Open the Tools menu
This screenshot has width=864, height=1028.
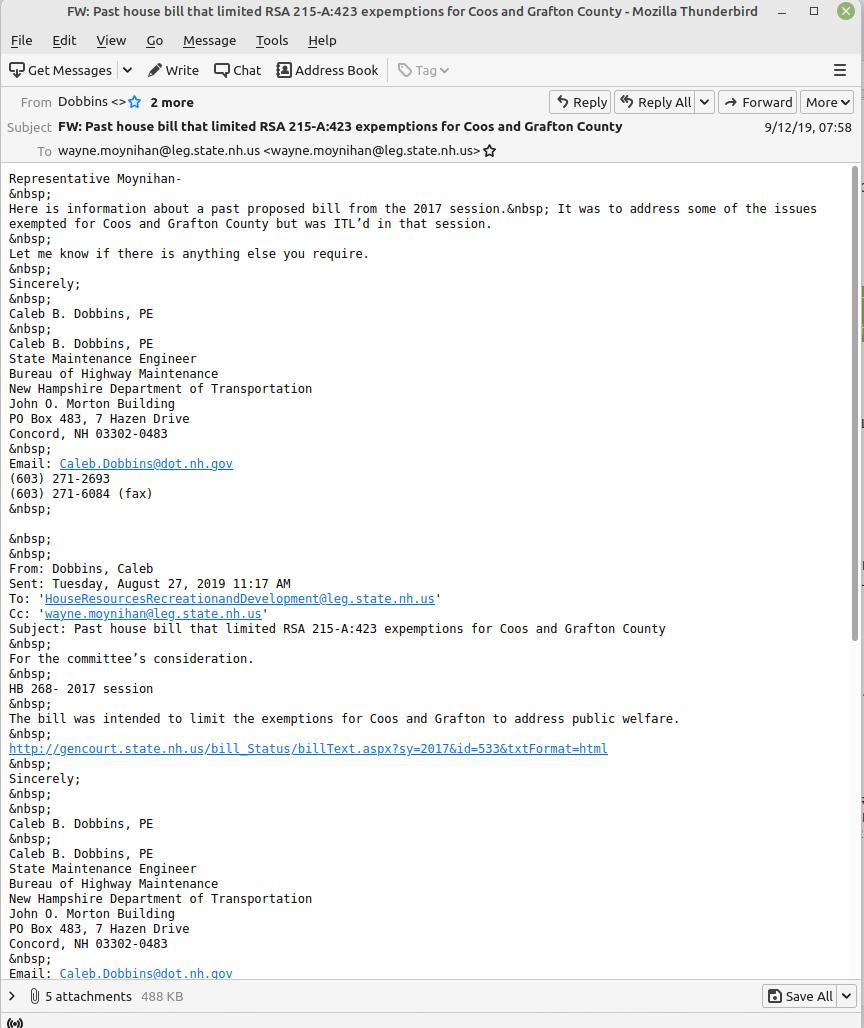271,40
